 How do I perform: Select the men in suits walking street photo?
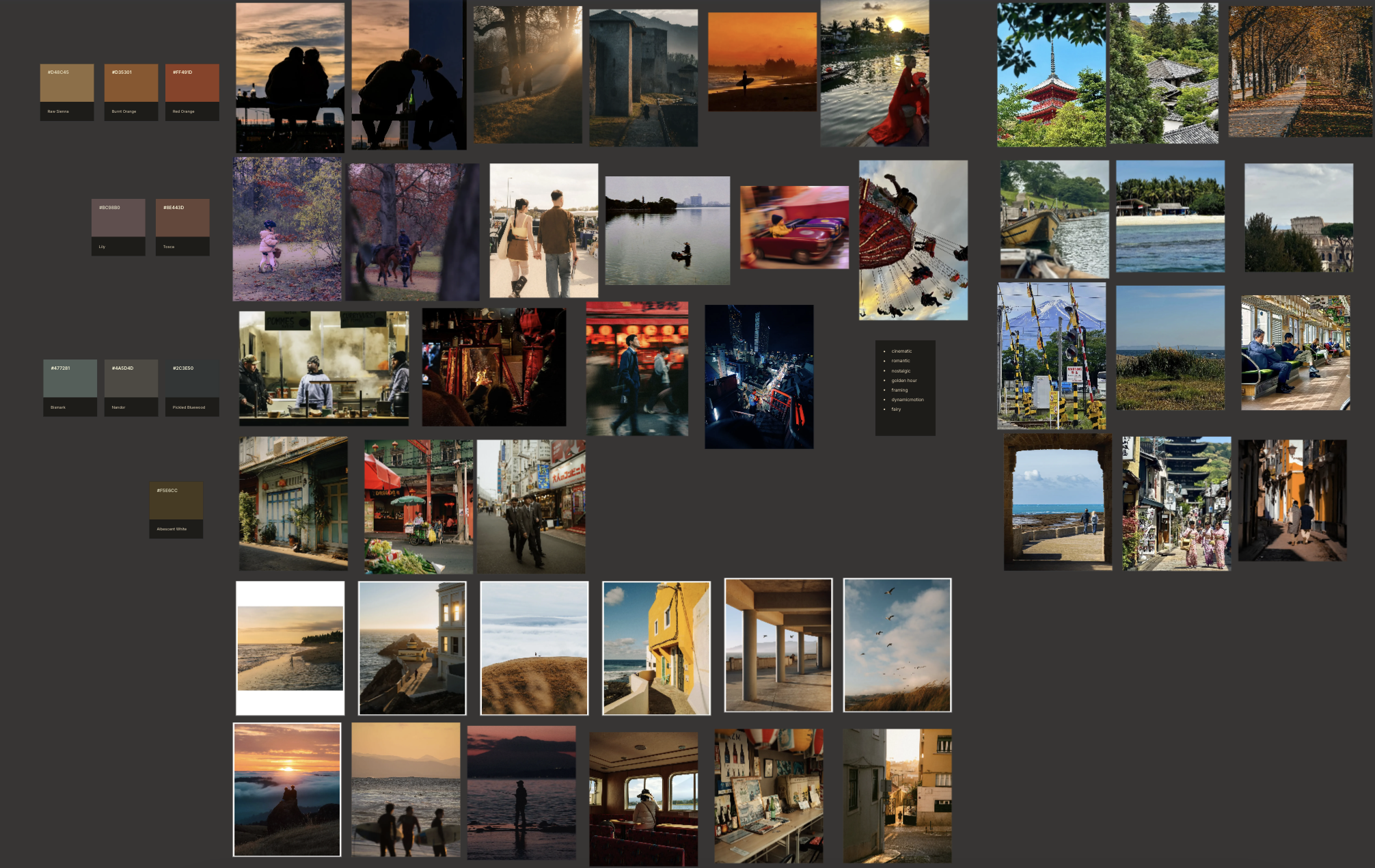click(531, 507)
